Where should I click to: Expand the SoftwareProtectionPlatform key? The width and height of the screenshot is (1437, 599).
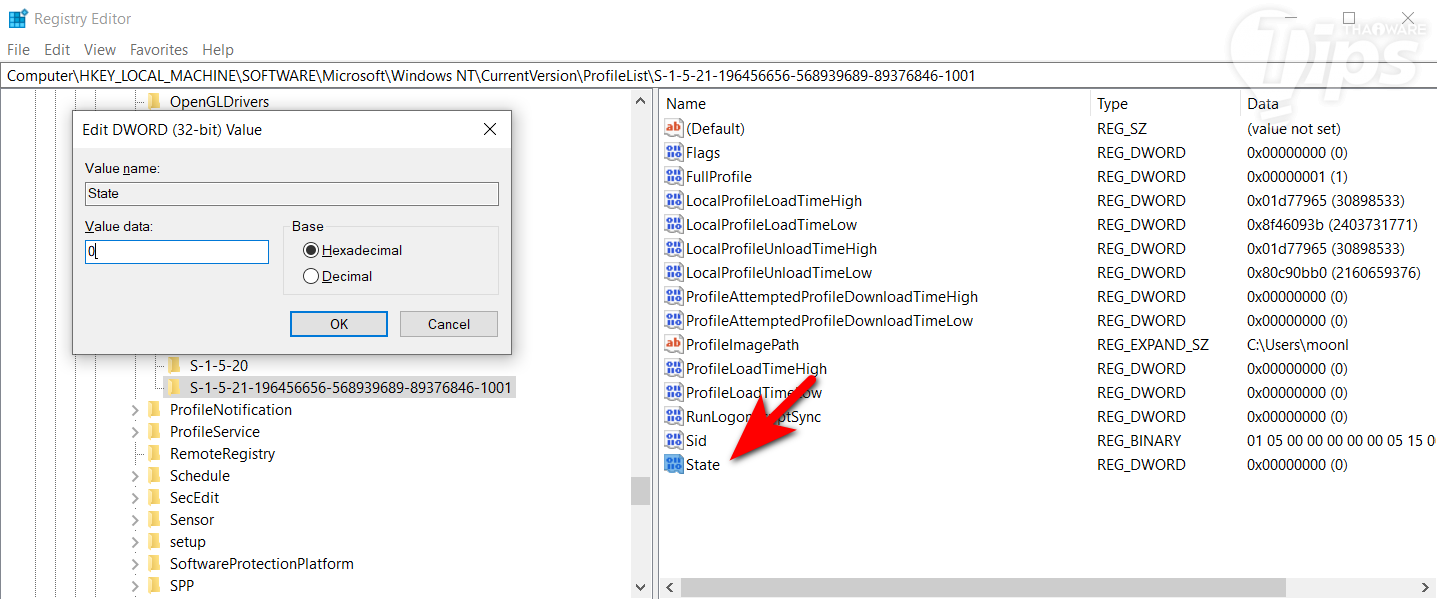(135, 563)
